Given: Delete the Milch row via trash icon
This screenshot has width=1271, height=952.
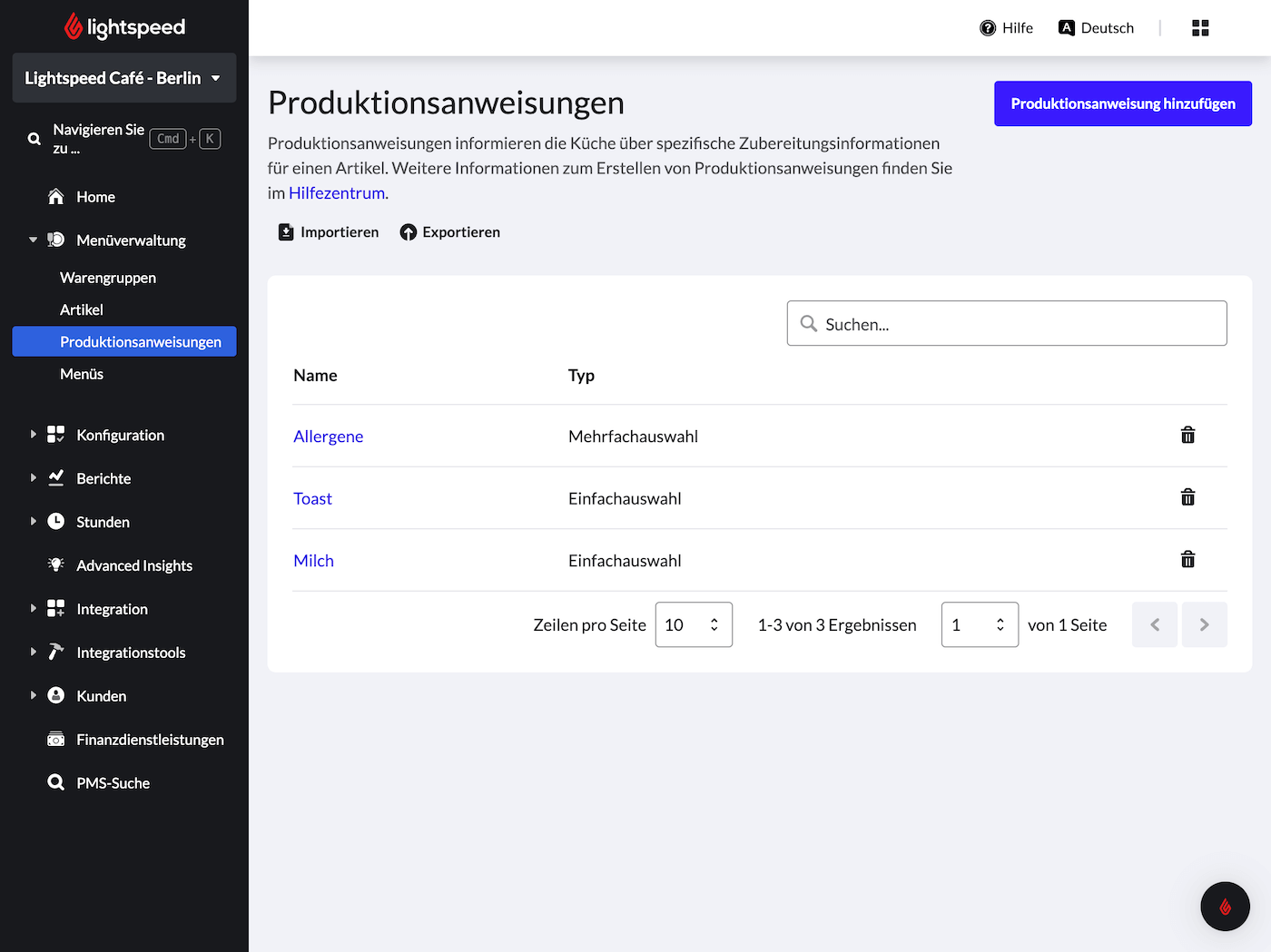Looking at the screenshot, I should coord(1187,559).
